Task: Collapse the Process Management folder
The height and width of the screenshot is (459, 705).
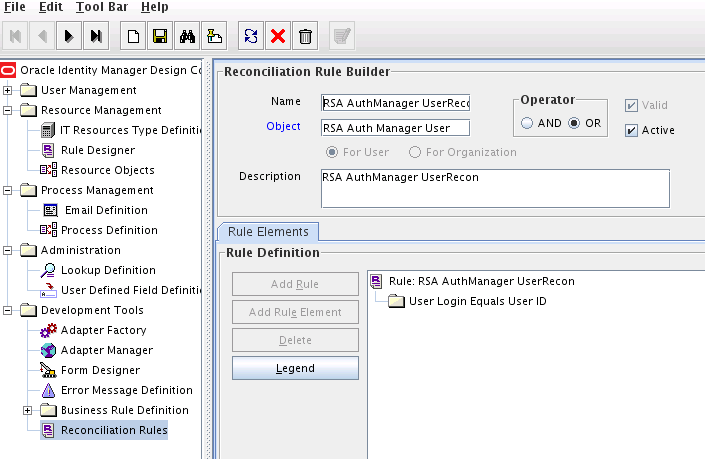Action: [x=8, y=190]
